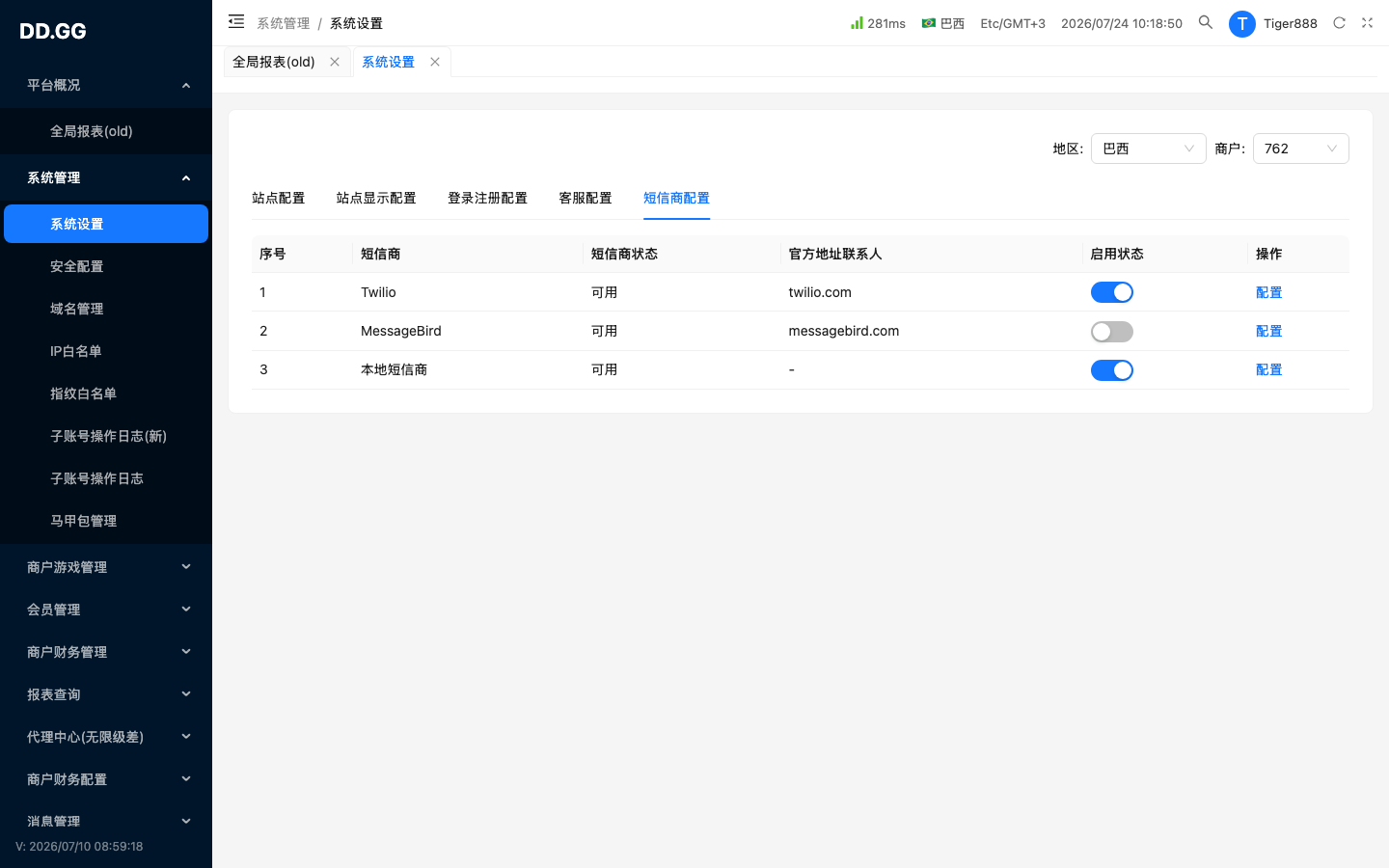Open 子账号操作日志 in the sidebar
The image size is (1389, 868).
pos(106,478)
